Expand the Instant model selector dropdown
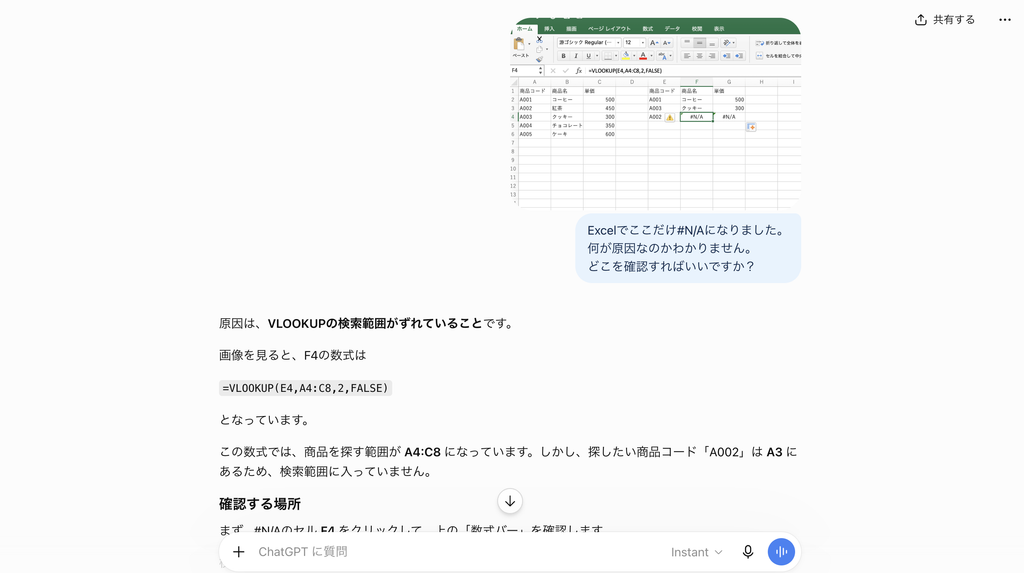 [x=696, y=552]
